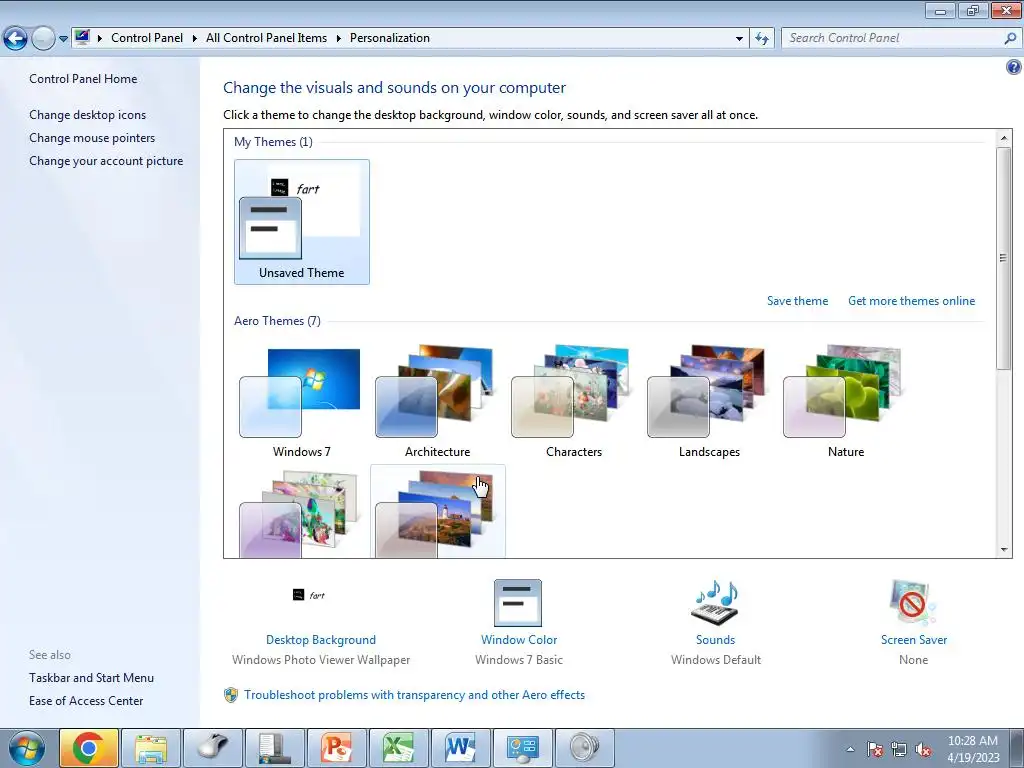Expand arrow after Control Panel breadcrumb
The height and width of the screenshot is (768, 1024).
[x=195, y=39]
